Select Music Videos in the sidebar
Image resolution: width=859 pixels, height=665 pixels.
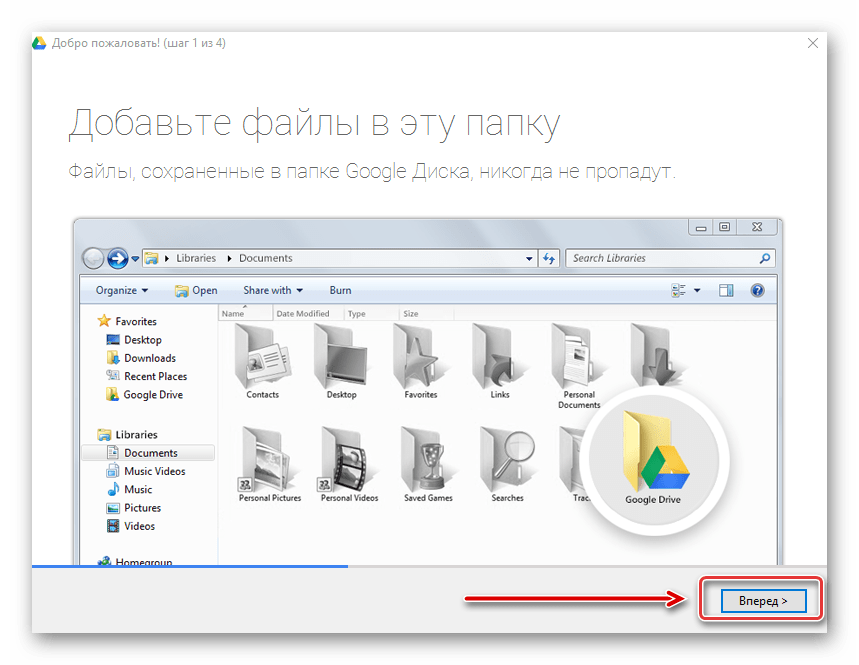146,471
